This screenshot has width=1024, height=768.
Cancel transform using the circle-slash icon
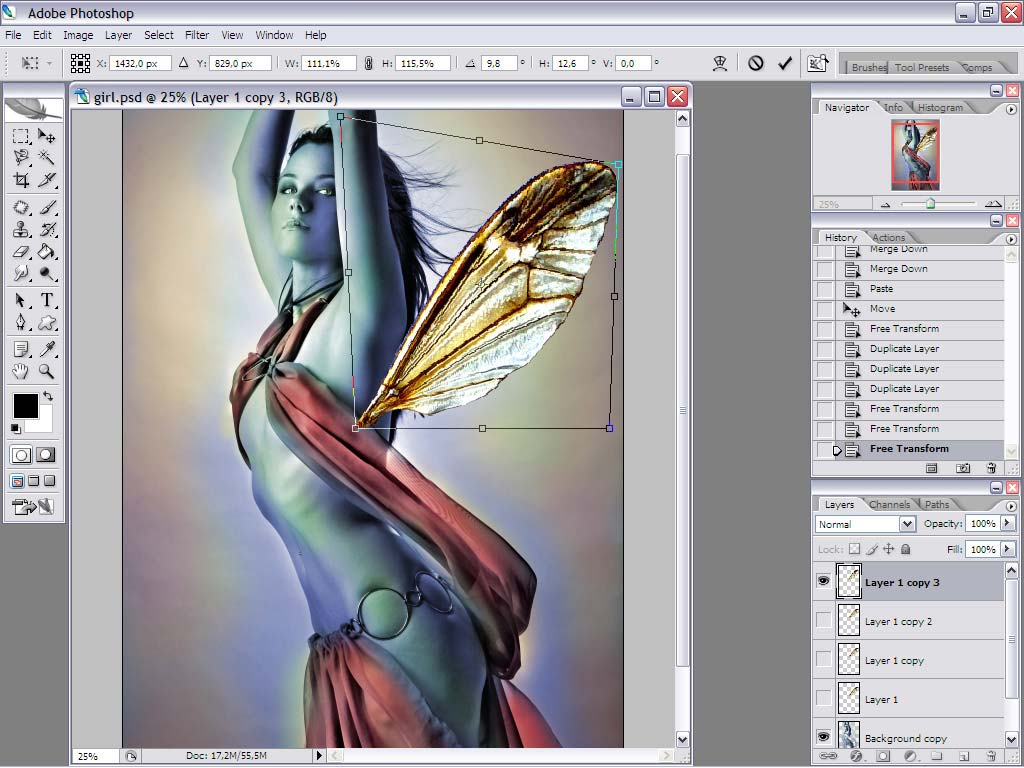[x=756, y=63]
